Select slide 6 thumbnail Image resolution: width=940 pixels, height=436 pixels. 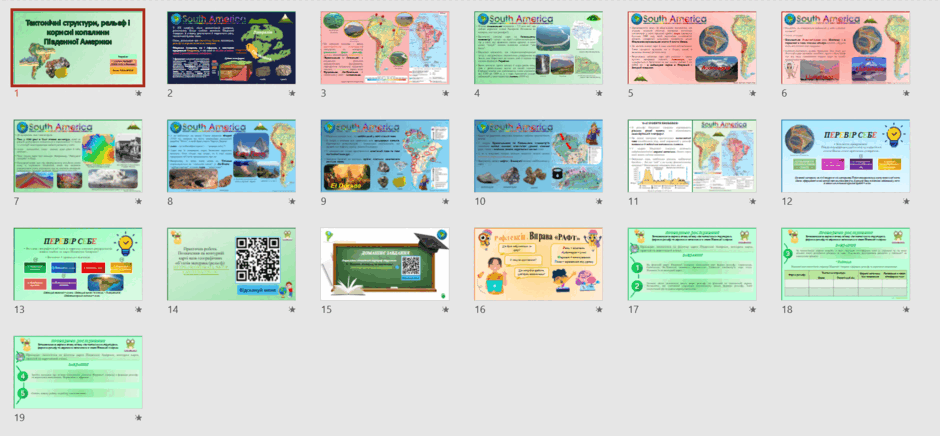(x=845, y=47)
